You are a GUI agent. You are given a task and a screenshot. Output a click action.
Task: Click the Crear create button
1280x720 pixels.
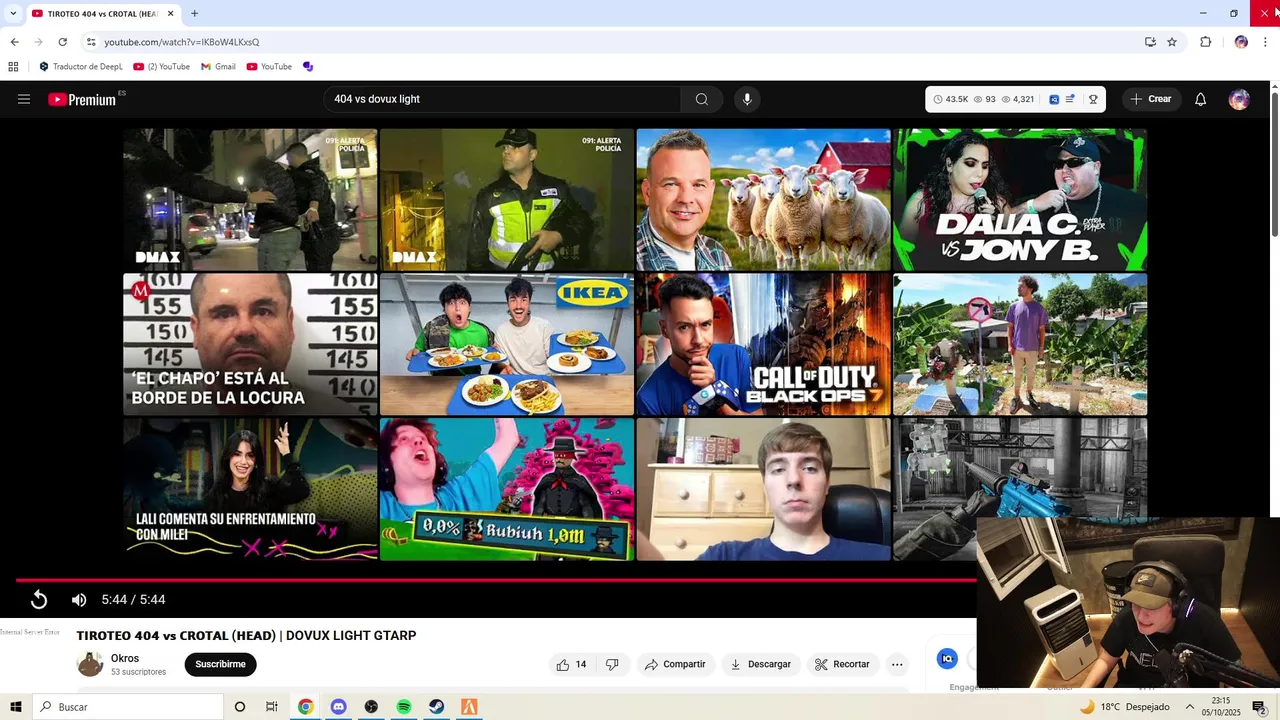point(1151,99)
